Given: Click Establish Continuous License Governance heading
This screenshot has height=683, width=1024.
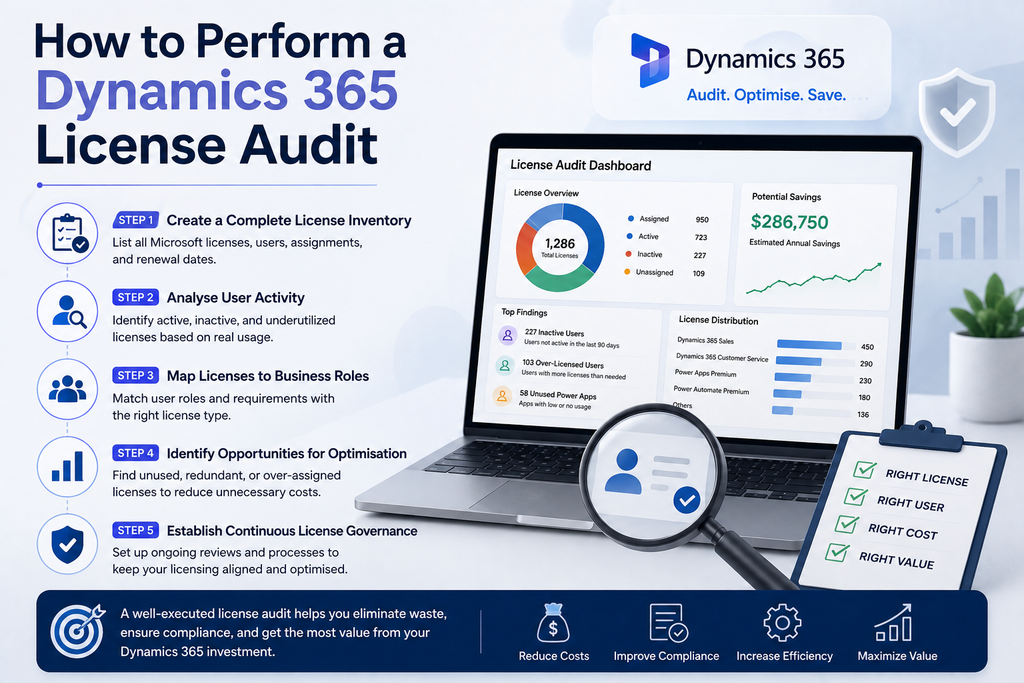Looking at the screenshot, I should tap(292, 531).
